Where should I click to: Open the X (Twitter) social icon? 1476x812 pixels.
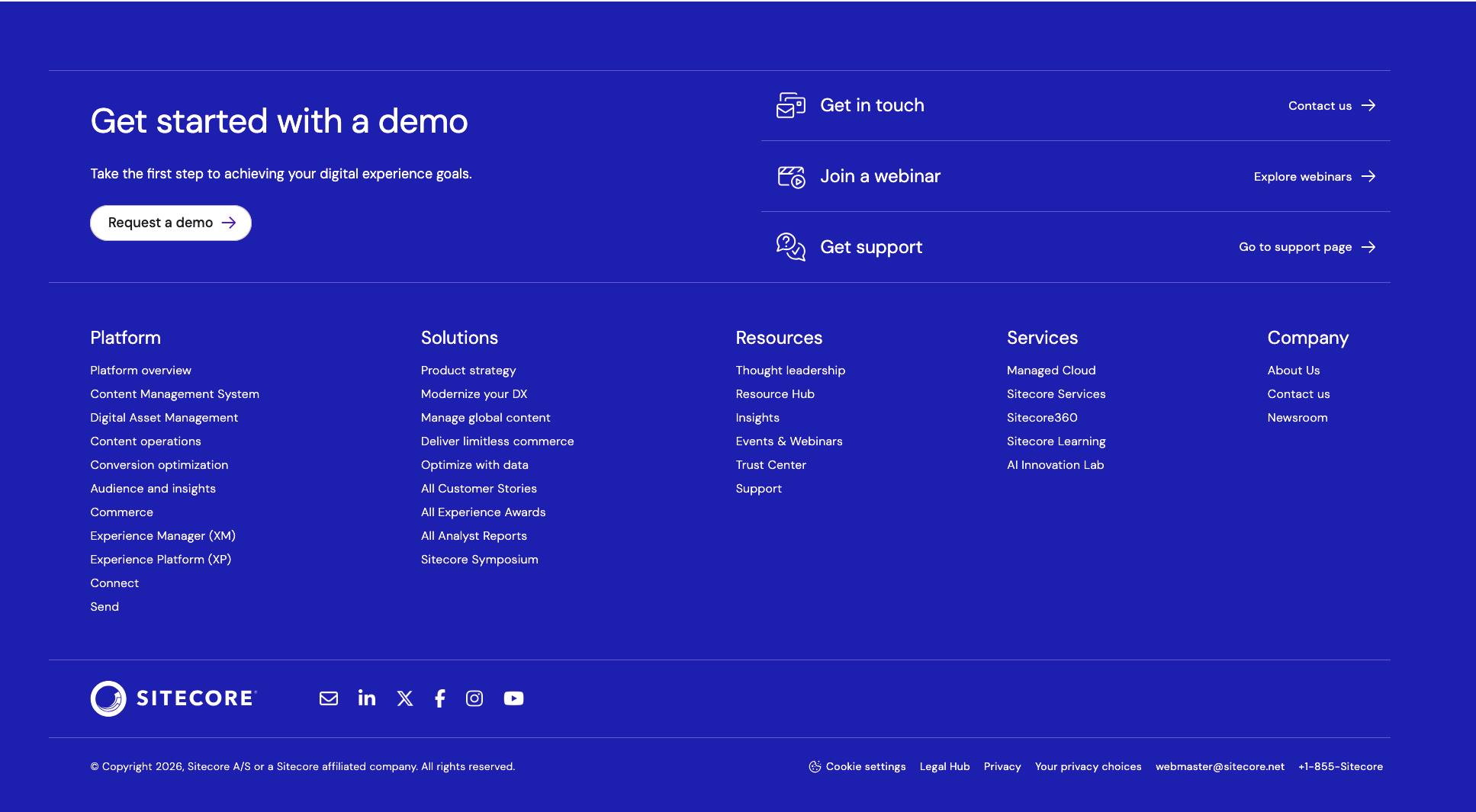(x=405, y=698)
